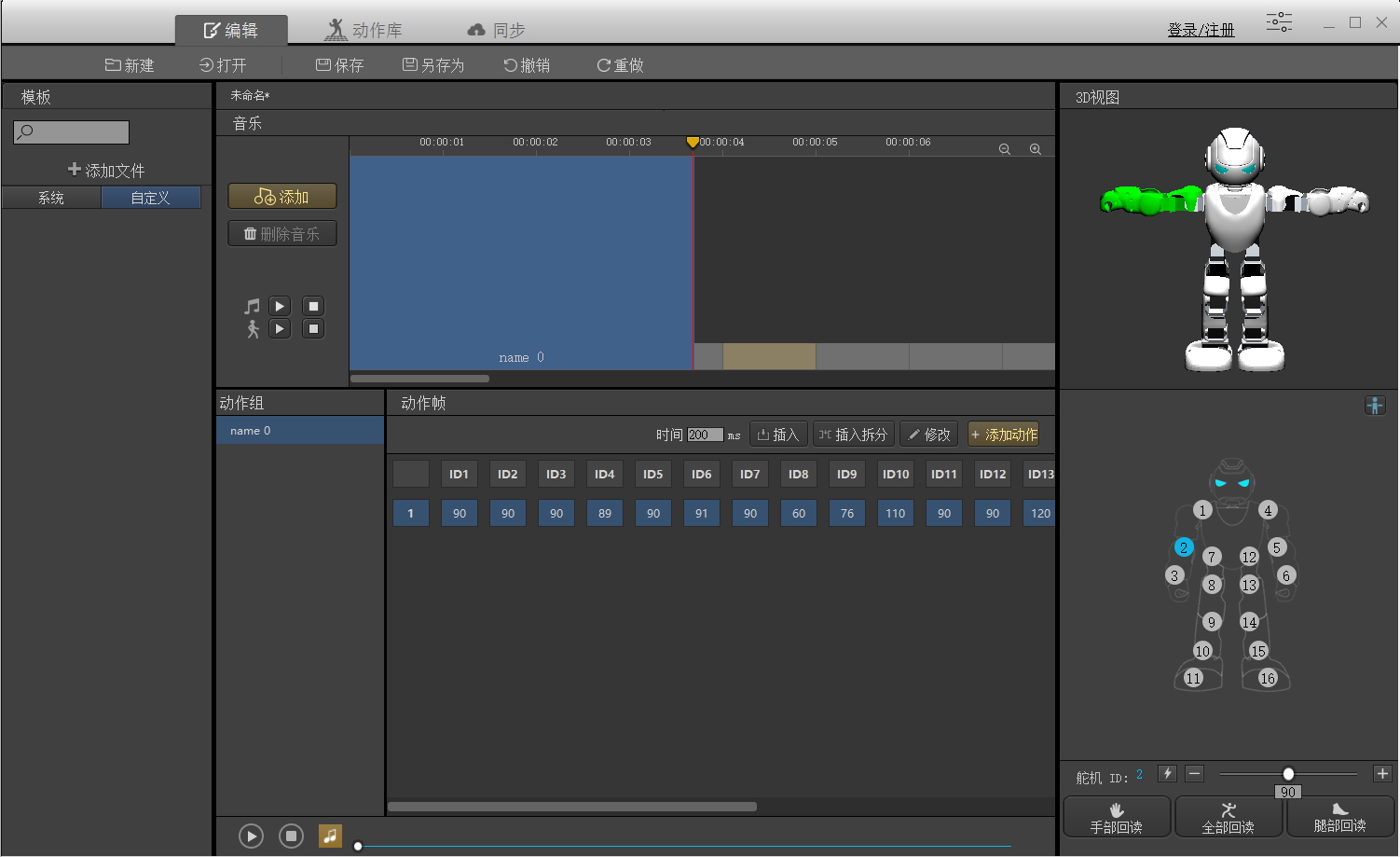Click the ID9 value 76 cell

(x=847, y=513)
